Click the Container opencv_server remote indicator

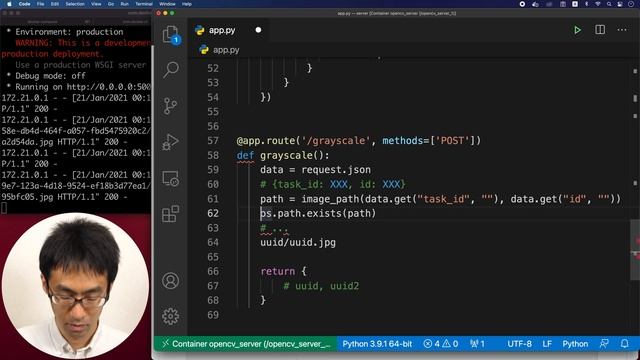(x=246, y=344)
